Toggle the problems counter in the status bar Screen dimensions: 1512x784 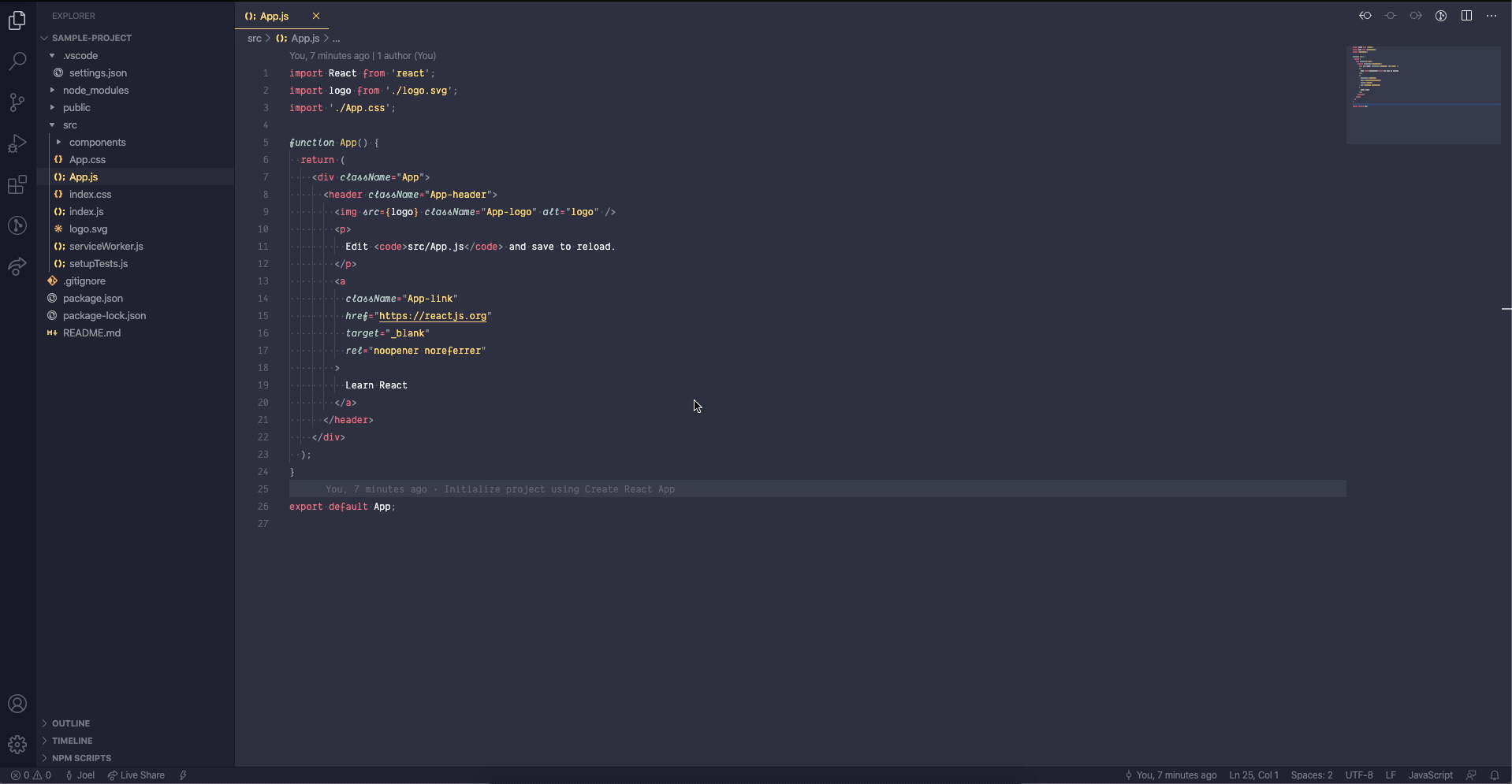(x=30, y=775)
